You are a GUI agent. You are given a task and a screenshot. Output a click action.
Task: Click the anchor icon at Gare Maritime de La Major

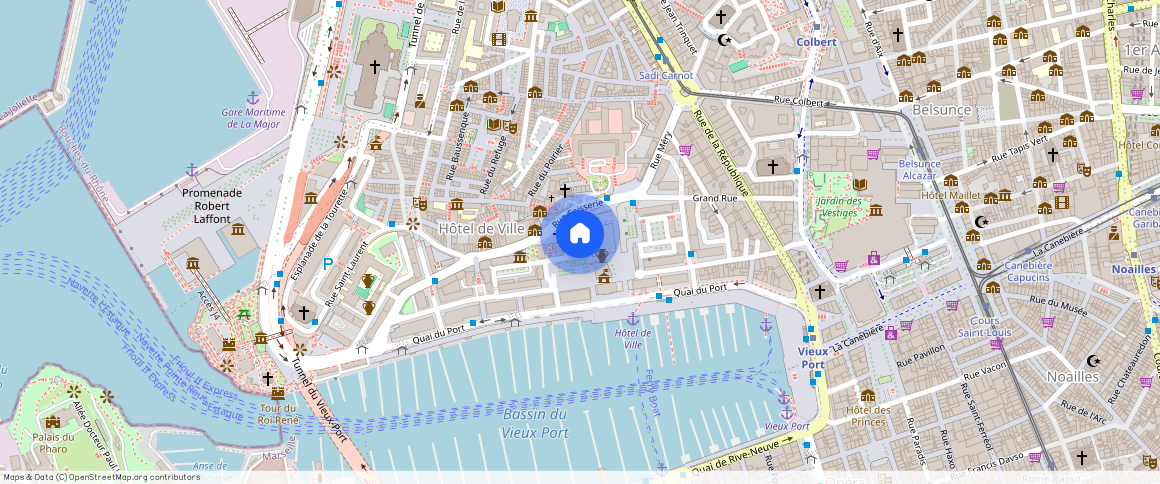point(252,97)
